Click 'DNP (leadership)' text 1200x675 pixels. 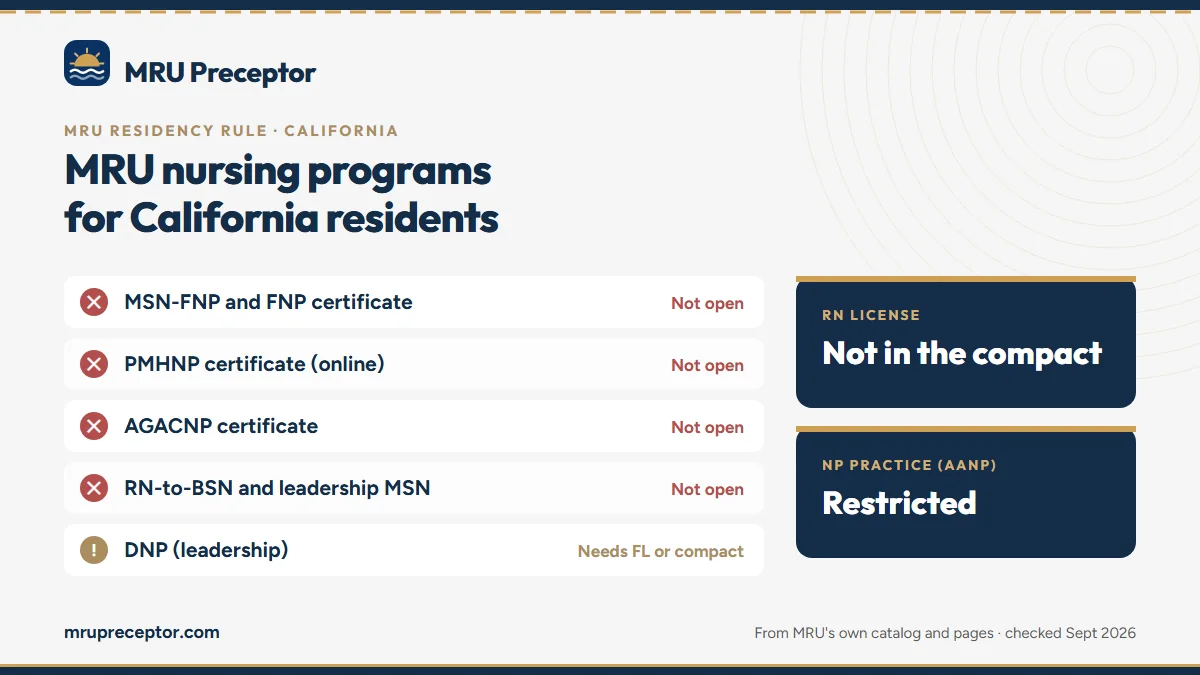tap(206, 550)
